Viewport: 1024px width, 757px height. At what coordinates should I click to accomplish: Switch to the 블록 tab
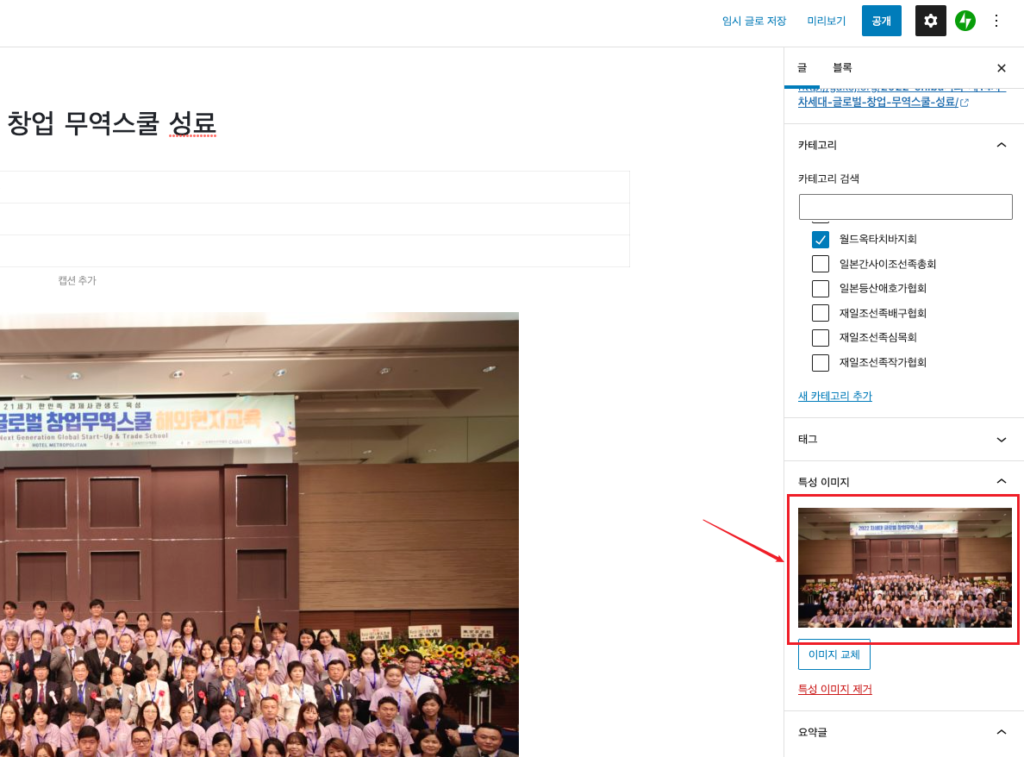tap(842, 68)
